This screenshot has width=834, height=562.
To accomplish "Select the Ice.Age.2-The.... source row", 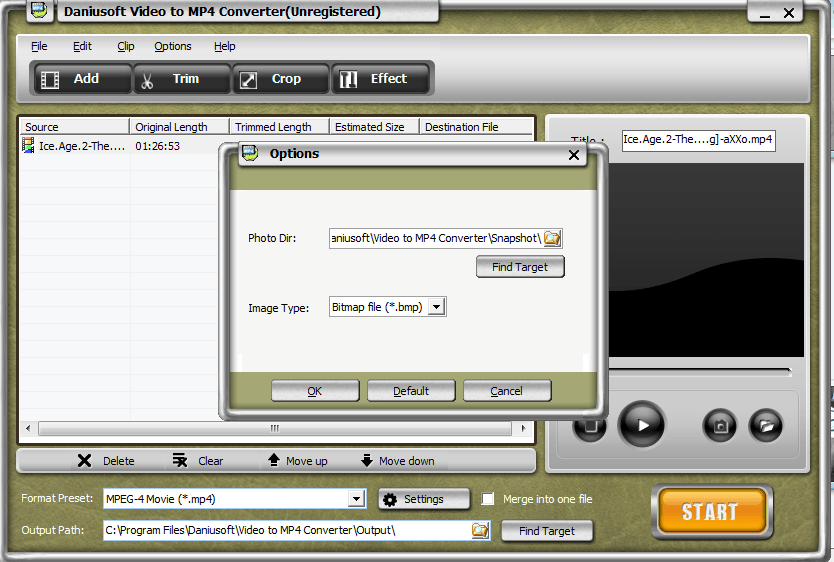I will point(81,146).
